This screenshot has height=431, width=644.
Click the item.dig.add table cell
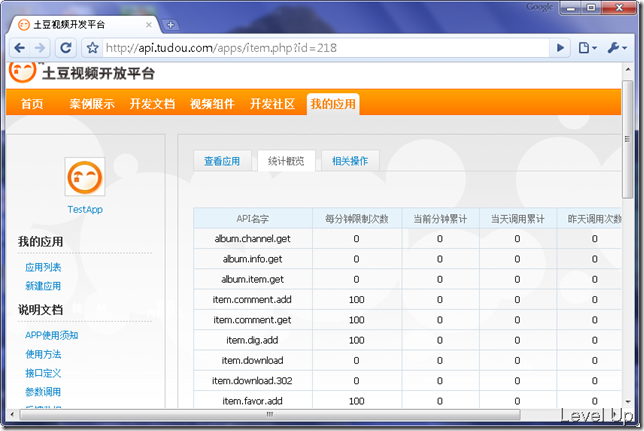[253, 340]
